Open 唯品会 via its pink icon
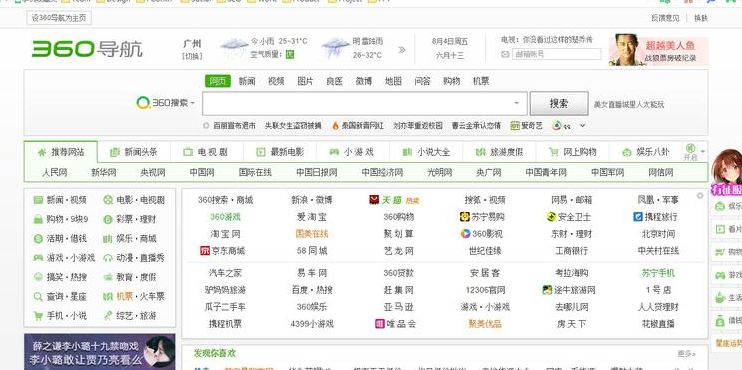Screen dimensions: 742x370 (380, 324)
